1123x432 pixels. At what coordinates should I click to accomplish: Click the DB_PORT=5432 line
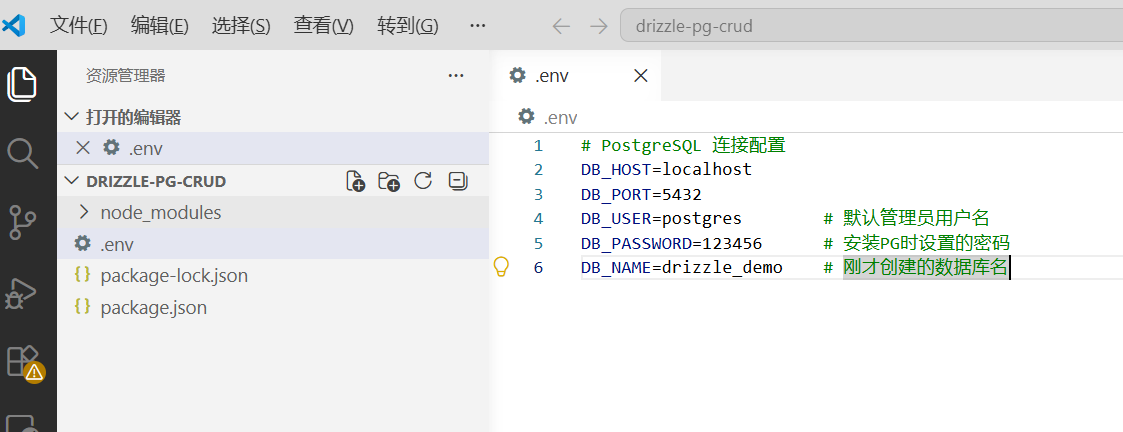click(640, 194)
